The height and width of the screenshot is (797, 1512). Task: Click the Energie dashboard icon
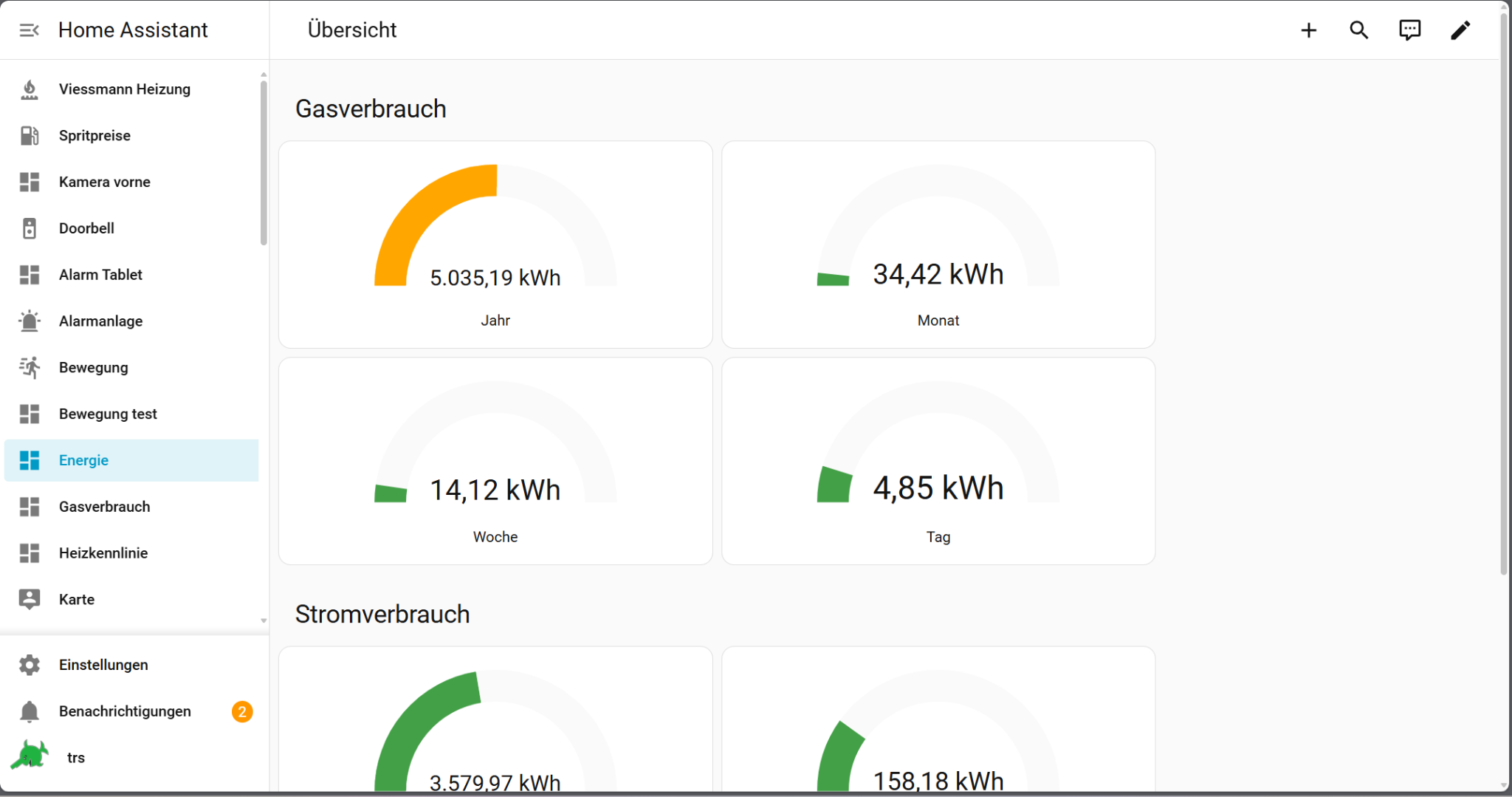point(30,460)
